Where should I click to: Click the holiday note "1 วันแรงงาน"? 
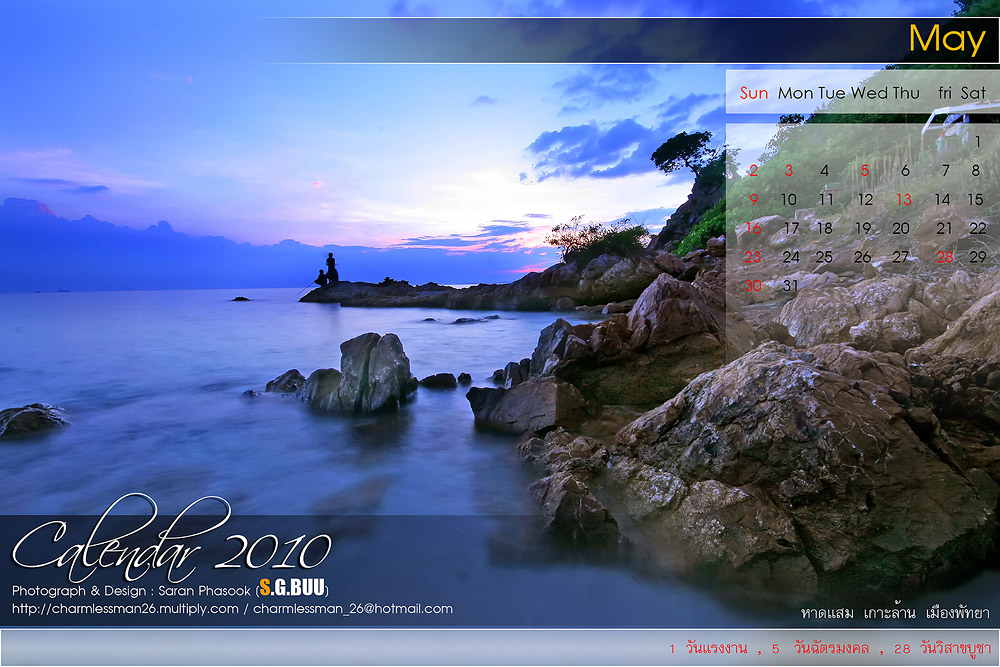pos(708,649)
